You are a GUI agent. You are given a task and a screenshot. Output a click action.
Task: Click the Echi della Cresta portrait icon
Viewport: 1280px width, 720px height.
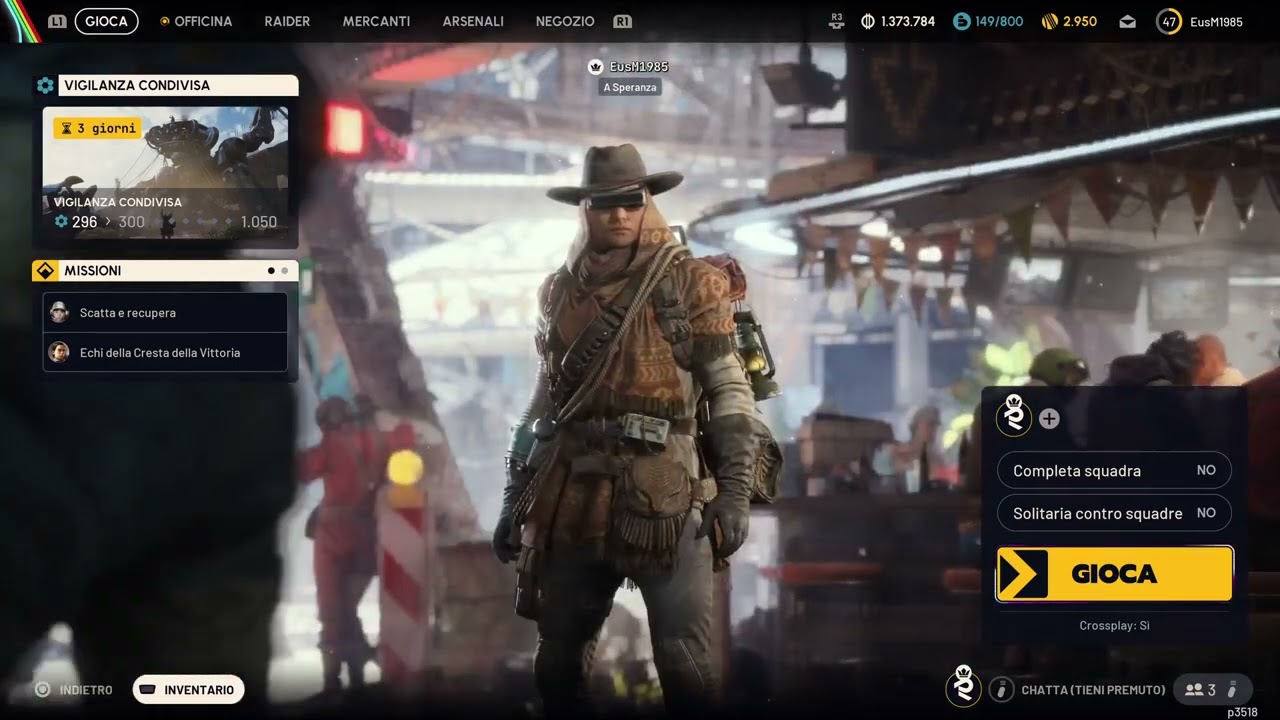pyautogui.click(x=59, y=352)
